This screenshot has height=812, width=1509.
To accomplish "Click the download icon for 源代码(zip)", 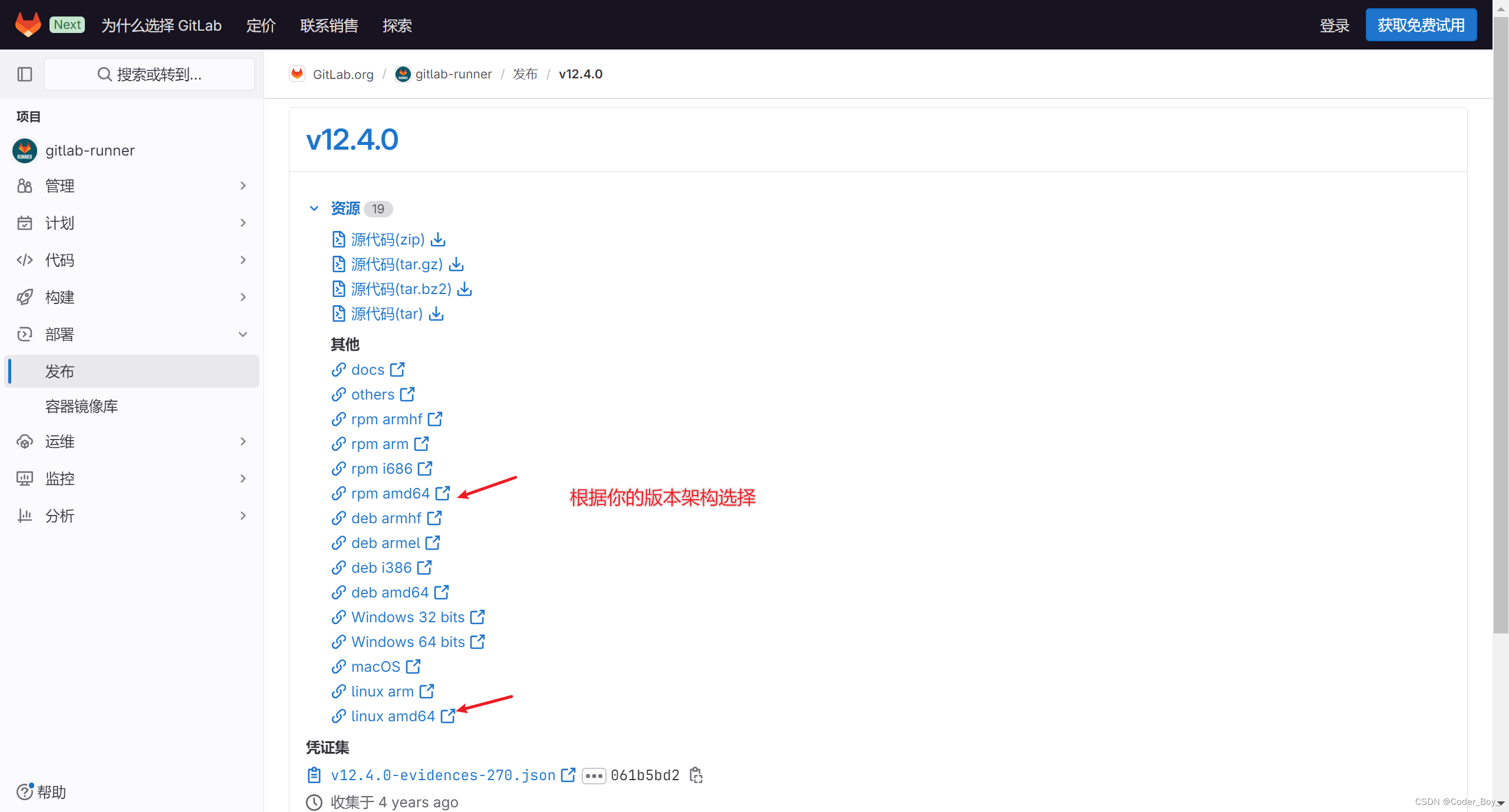I will click(438, 239).
